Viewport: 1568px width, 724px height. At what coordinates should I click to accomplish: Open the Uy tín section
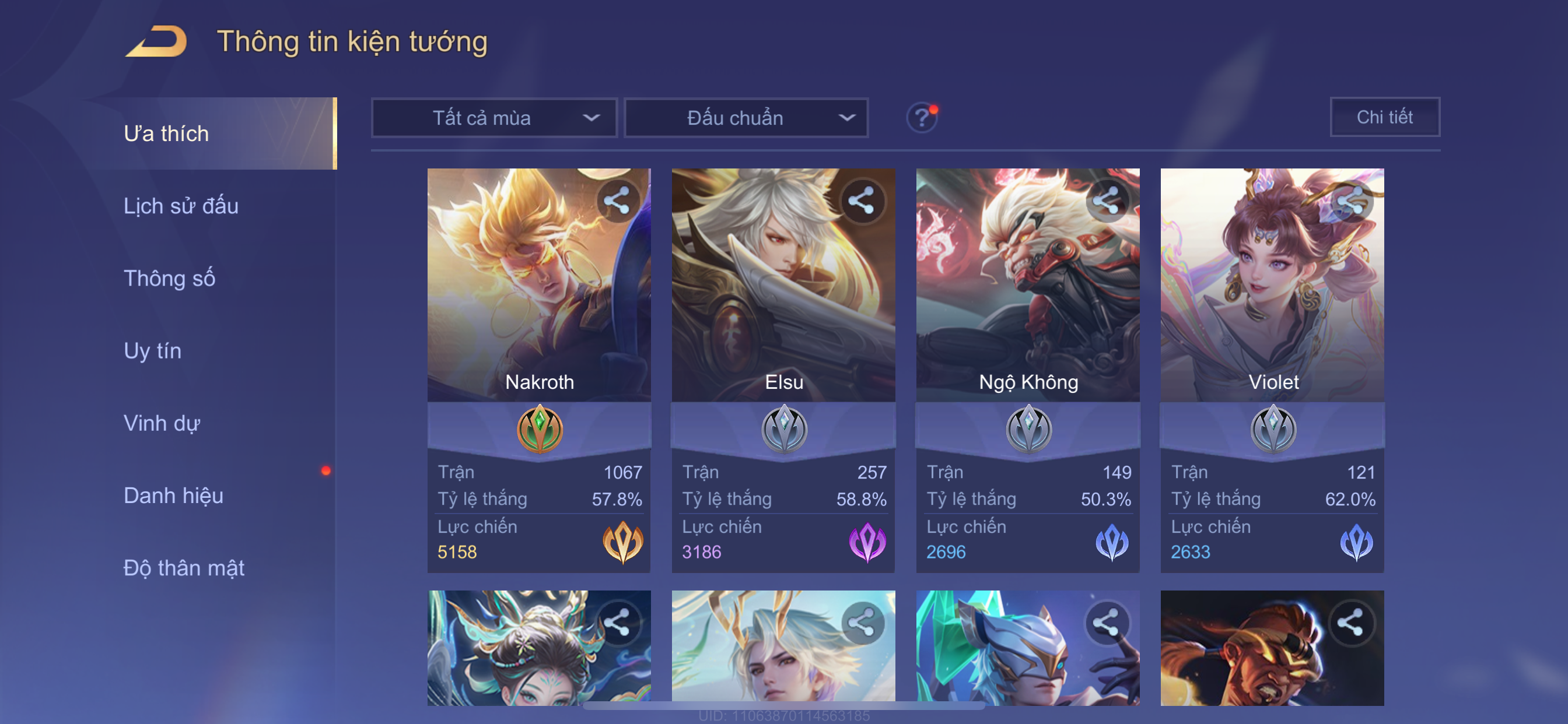tap(152, 350)
